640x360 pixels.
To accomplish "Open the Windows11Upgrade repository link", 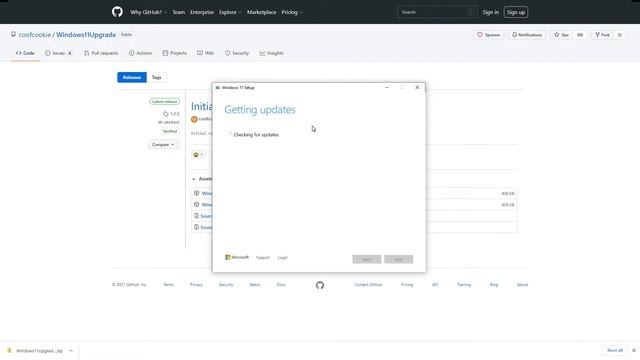I will click(x=86, y=35).
